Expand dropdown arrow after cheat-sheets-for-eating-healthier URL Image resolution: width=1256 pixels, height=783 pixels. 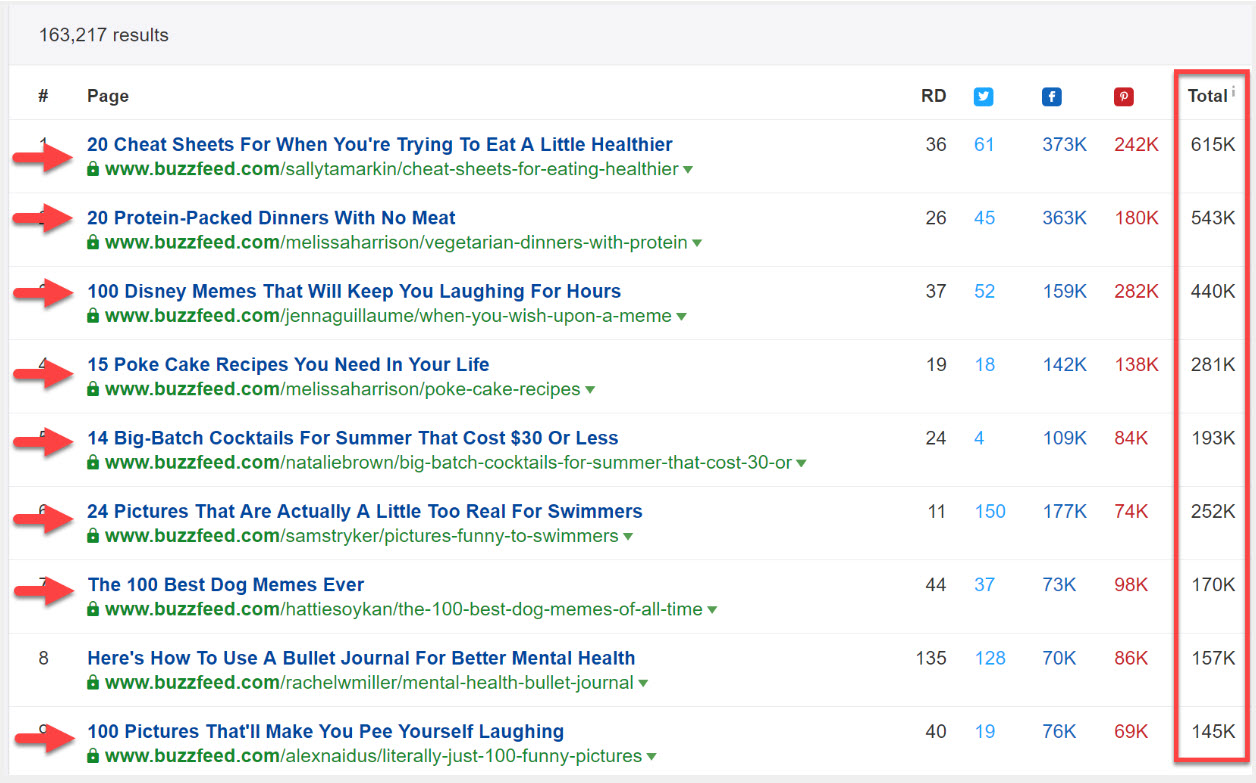coord(688,170)
